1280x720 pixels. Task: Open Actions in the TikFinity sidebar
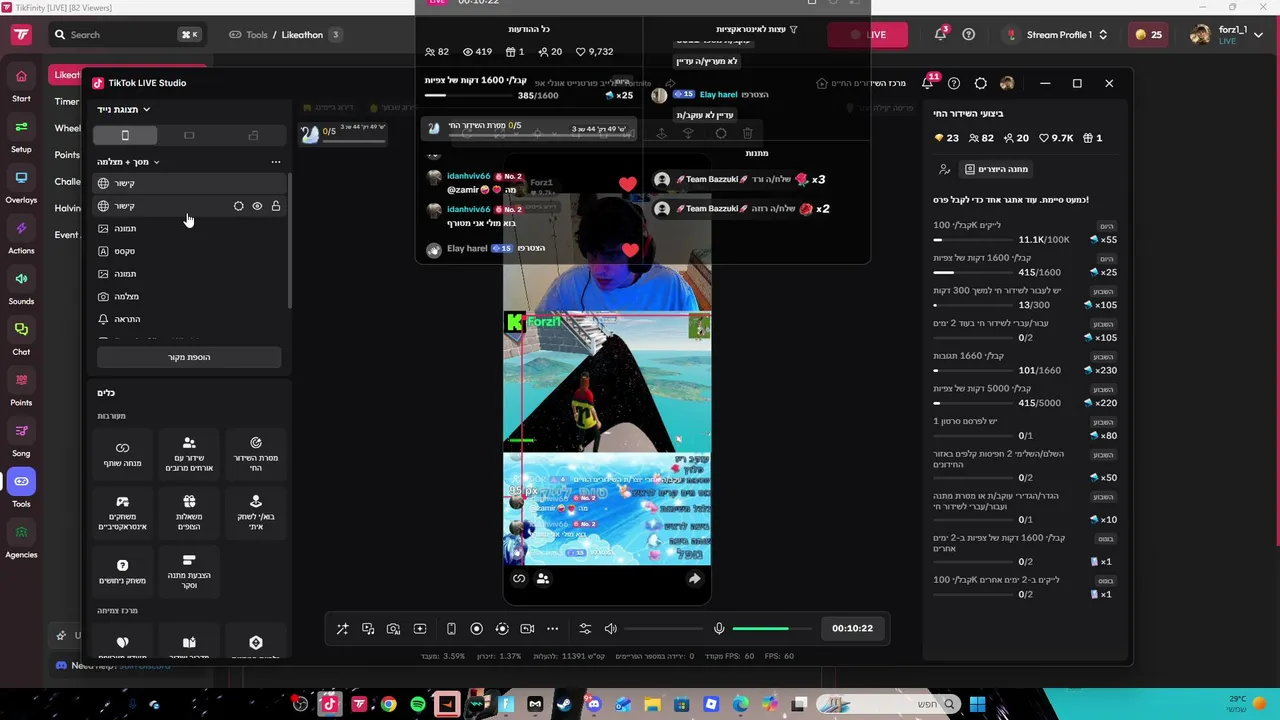click(x=21, y=237)
